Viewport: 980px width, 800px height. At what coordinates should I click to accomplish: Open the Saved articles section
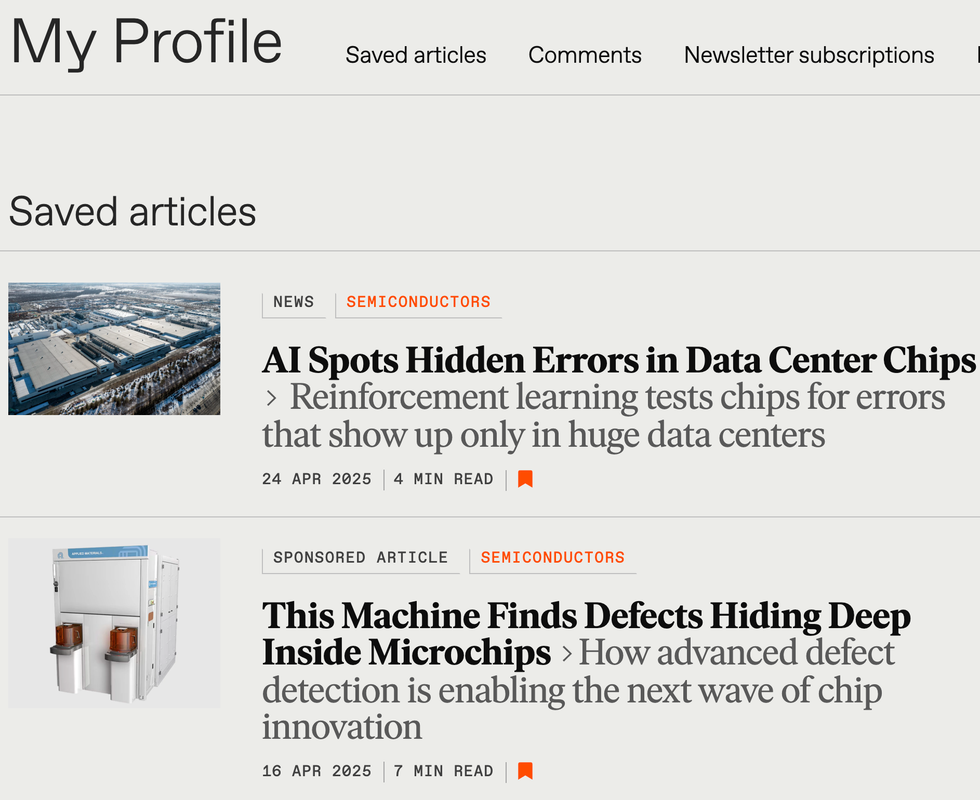point(416,56)
